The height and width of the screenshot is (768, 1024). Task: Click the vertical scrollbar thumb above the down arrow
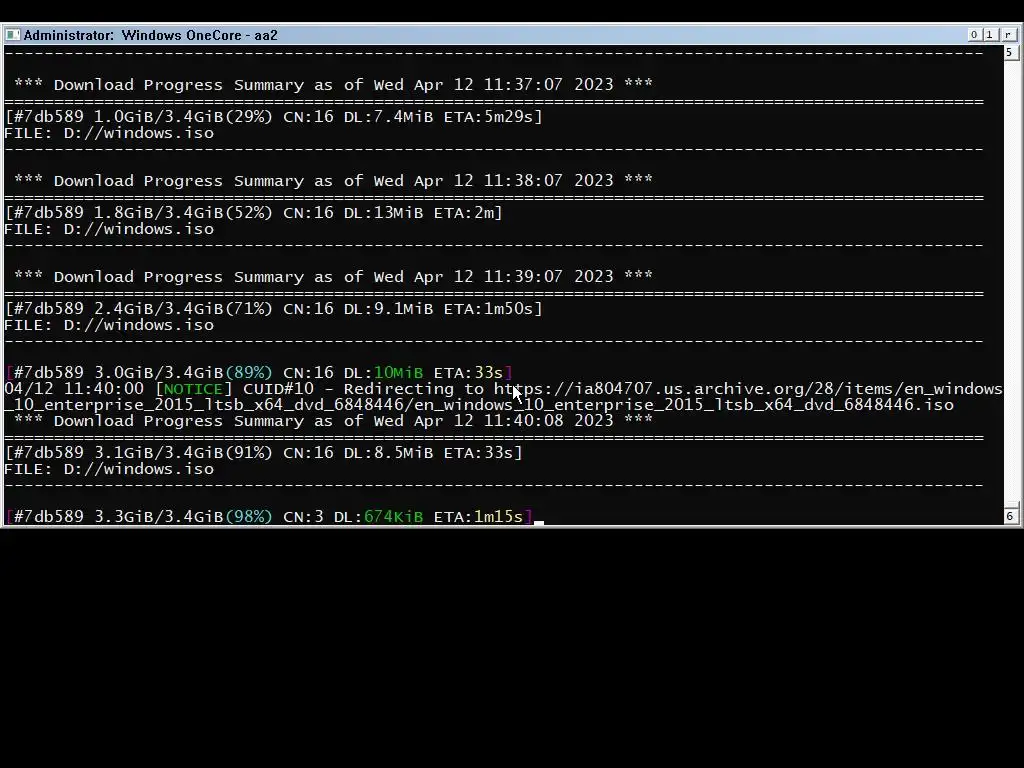[1010, 505]
